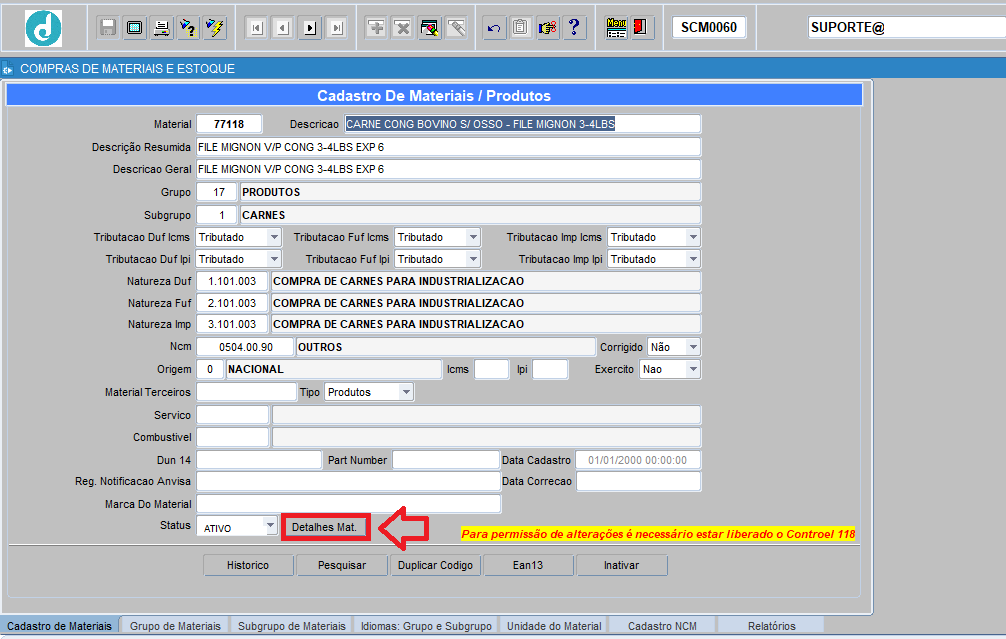
Task: Click the Ean13 button
Action: [x=528, y=565]
